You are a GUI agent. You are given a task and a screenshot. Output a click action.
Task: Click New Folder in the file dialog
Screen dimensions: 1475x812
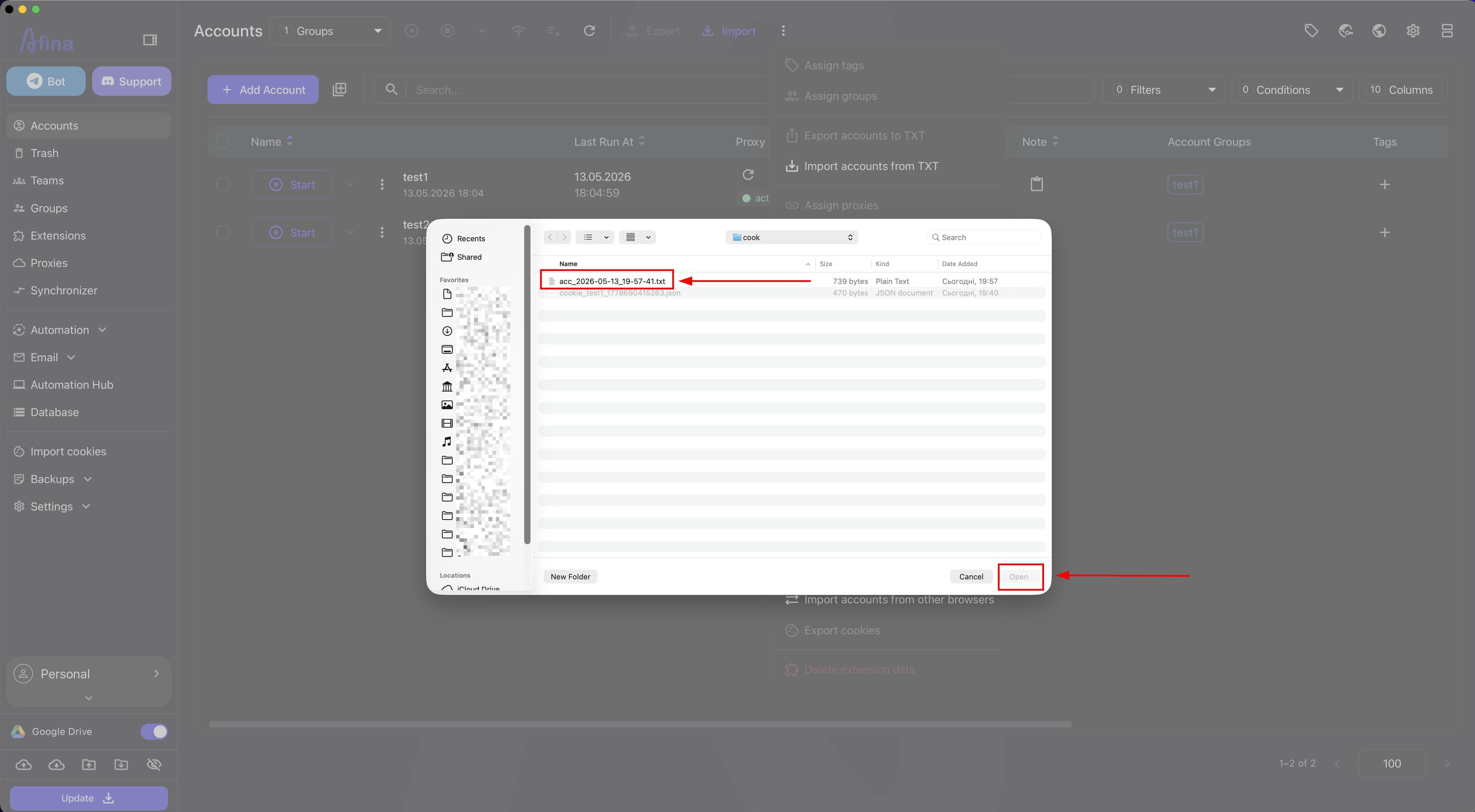pyautogui.click(x=570, y=576)
